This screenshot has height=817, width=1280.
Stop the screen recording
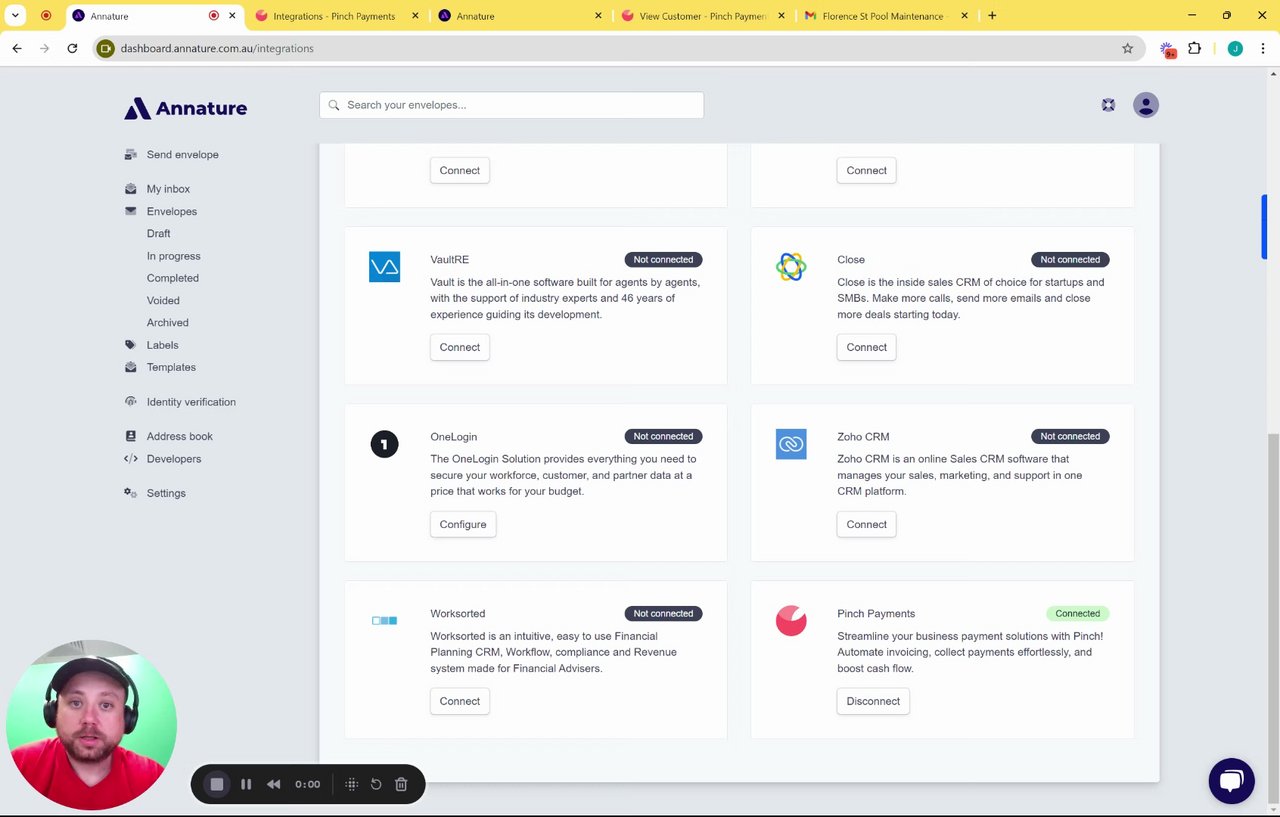pyautogui.click(x=217, y=785)
